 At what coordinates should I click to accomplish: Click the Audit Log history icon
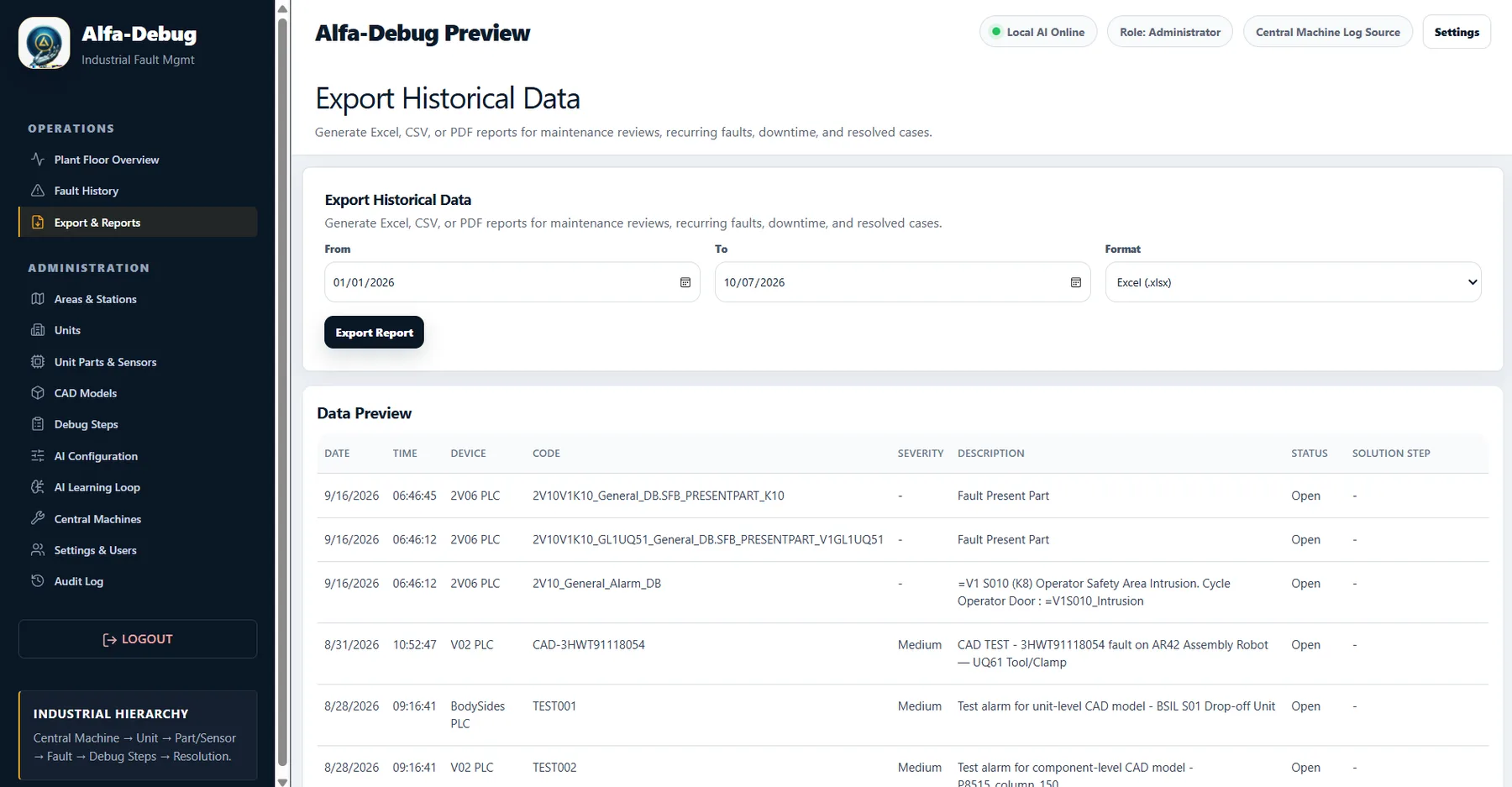(38, 581)
